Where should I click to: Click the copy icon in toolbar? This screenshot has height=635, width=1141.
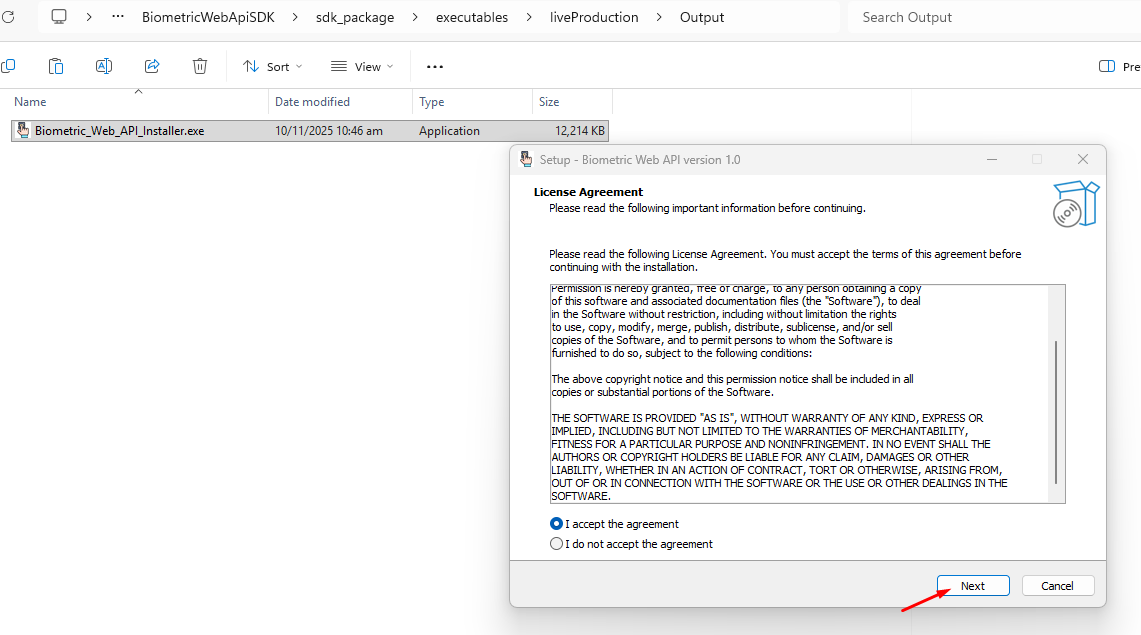coord(8,66)
